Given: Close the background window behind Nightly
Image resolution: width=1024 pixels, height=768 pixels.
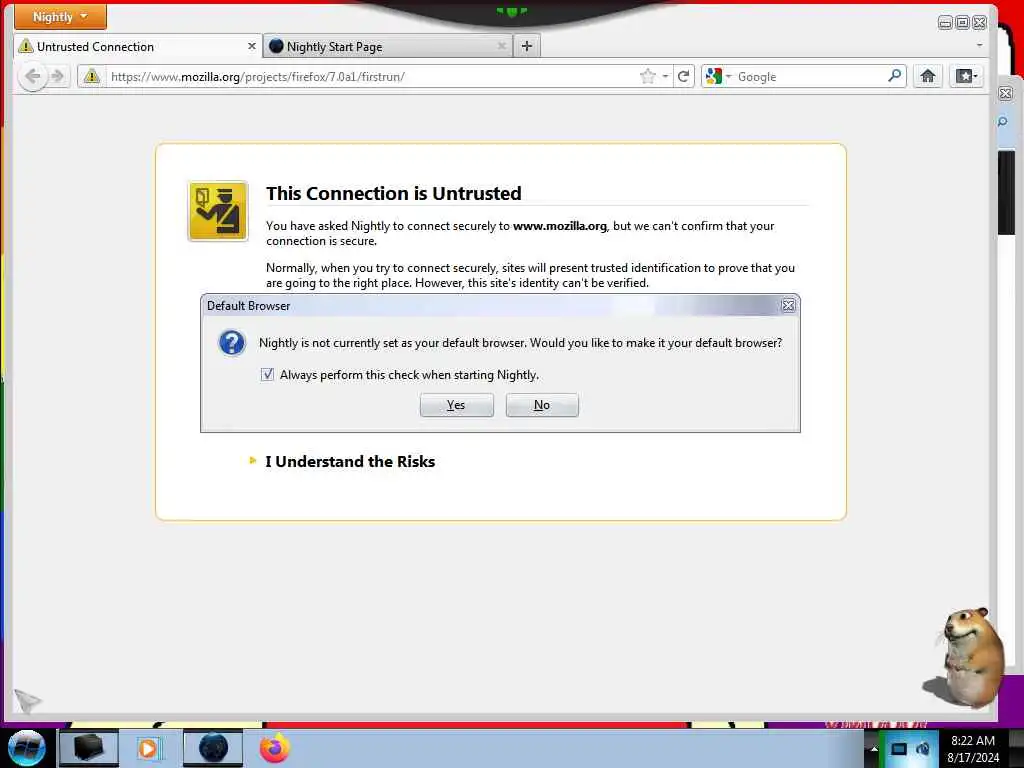Looking at the screenshot, I should (1006, 93).
